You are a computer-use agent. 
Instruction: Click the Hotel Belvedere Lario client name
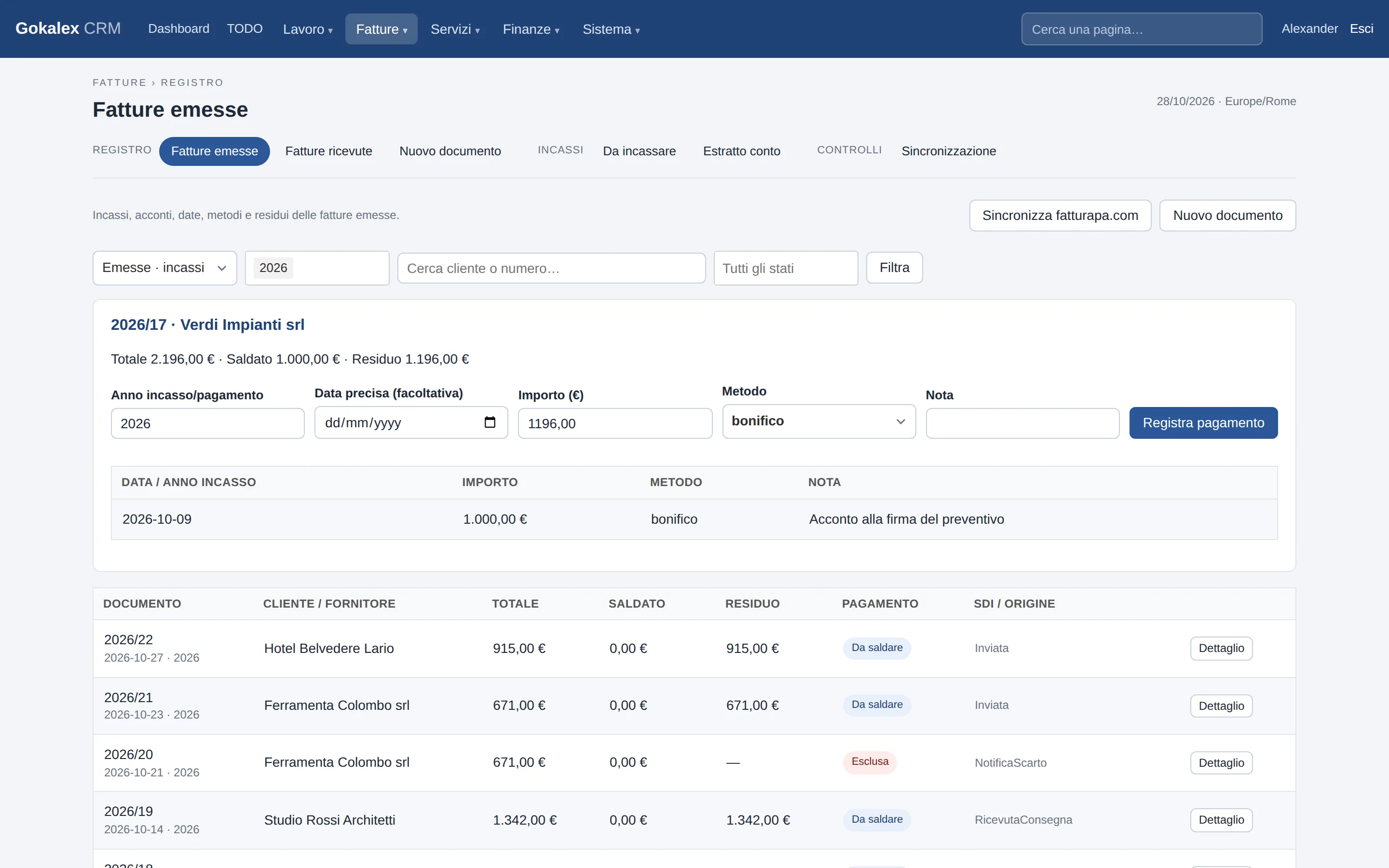pos(328,648)
